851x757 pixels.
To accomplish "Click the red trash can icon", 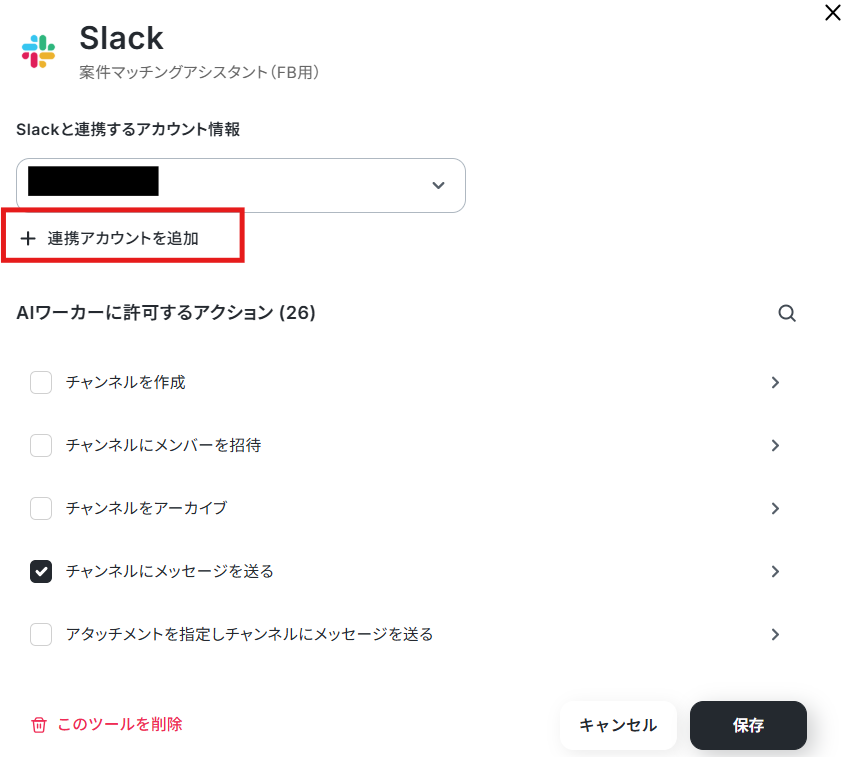I will 39,725.
